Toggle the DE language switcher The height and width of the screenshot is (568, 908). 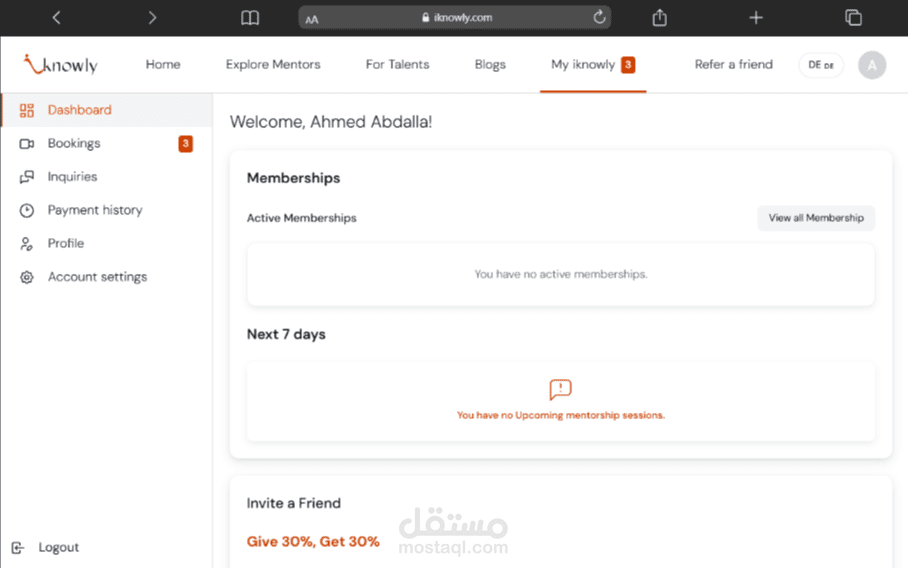tap(821, 65)
